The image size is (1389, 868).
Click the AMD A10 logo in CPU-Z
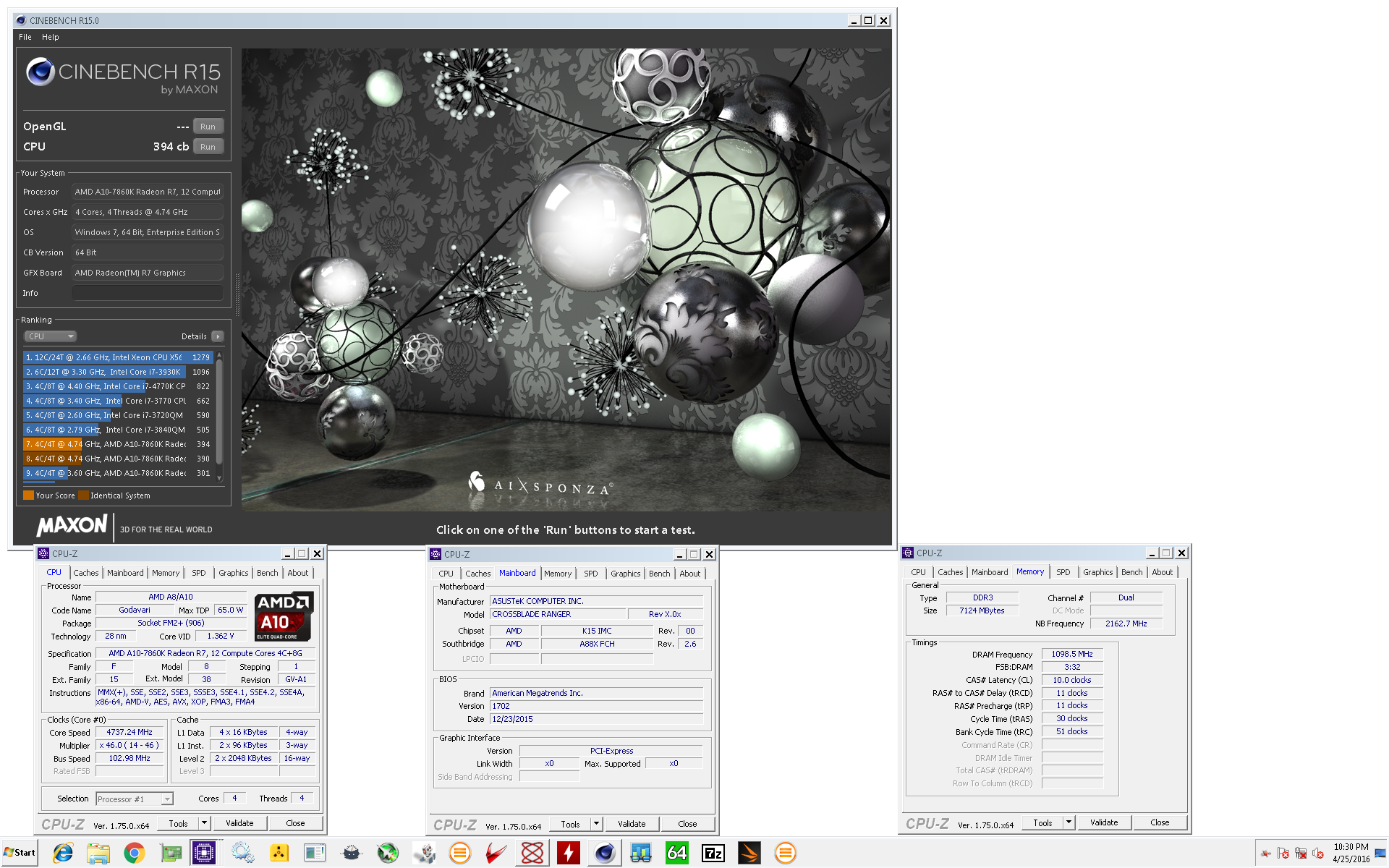284,616
